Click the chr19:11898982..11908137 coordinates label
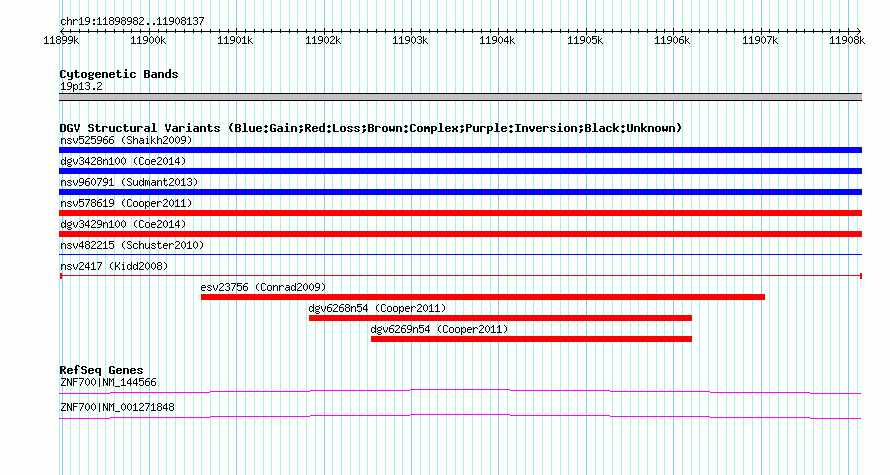The image size is (890, 475). 132,21
